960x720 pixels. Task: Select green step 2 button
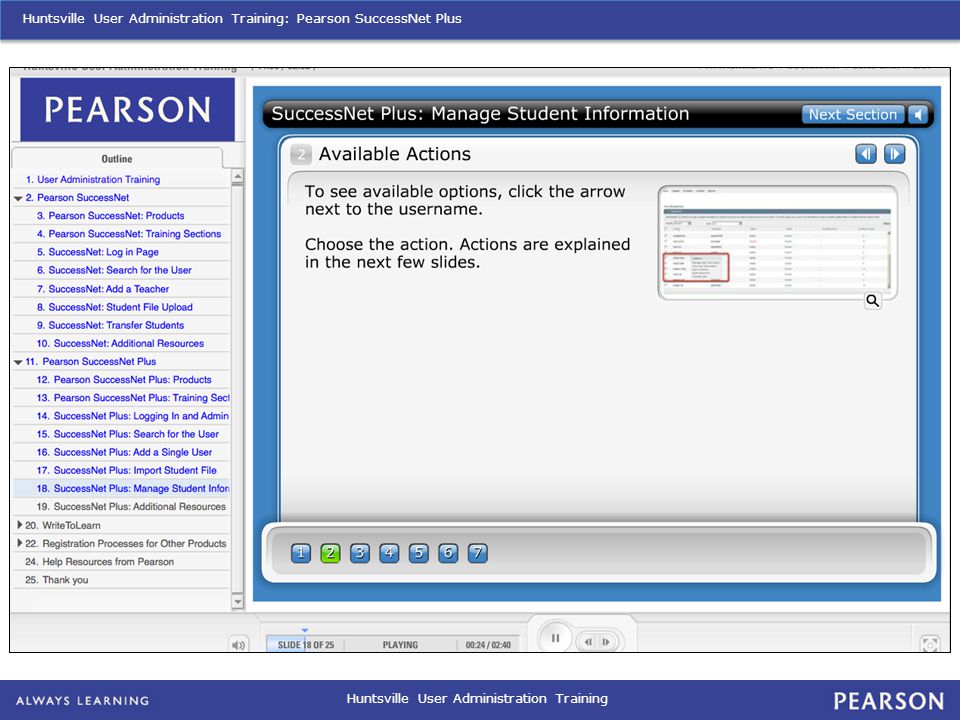(331, 553)
